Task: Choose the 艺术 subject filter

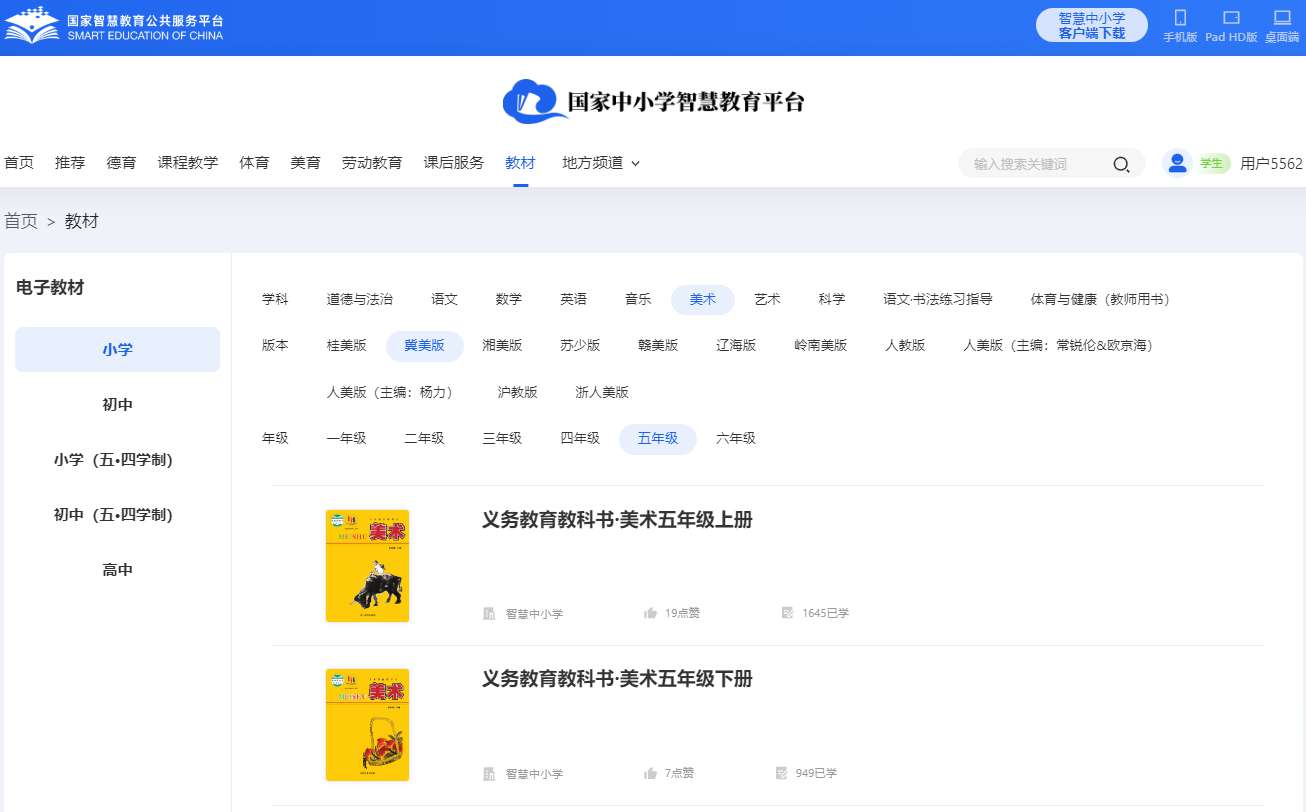Action: tap(767, 299)
